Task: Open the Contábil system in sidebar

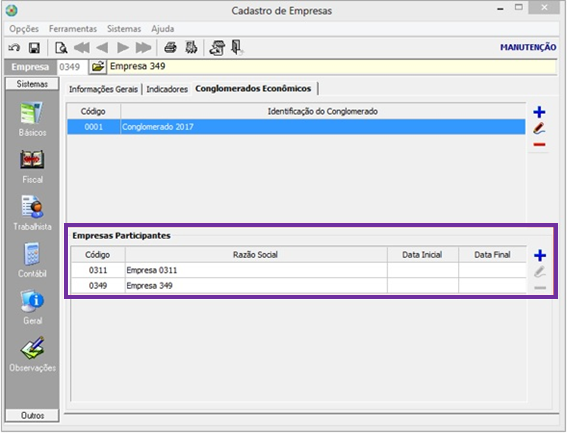Action: coord(32,260)
